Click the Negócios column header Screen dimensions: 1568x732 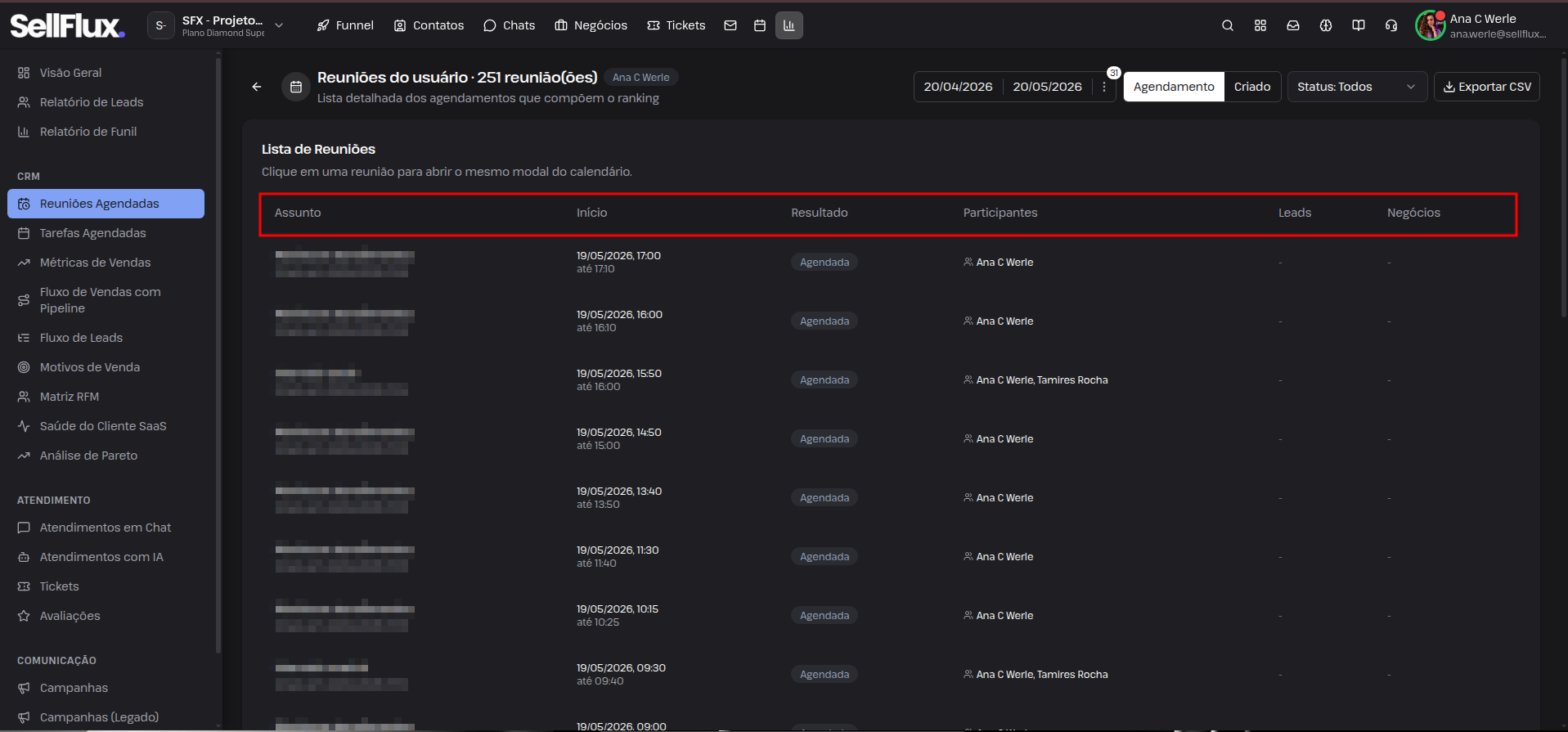pos(1413,213)
